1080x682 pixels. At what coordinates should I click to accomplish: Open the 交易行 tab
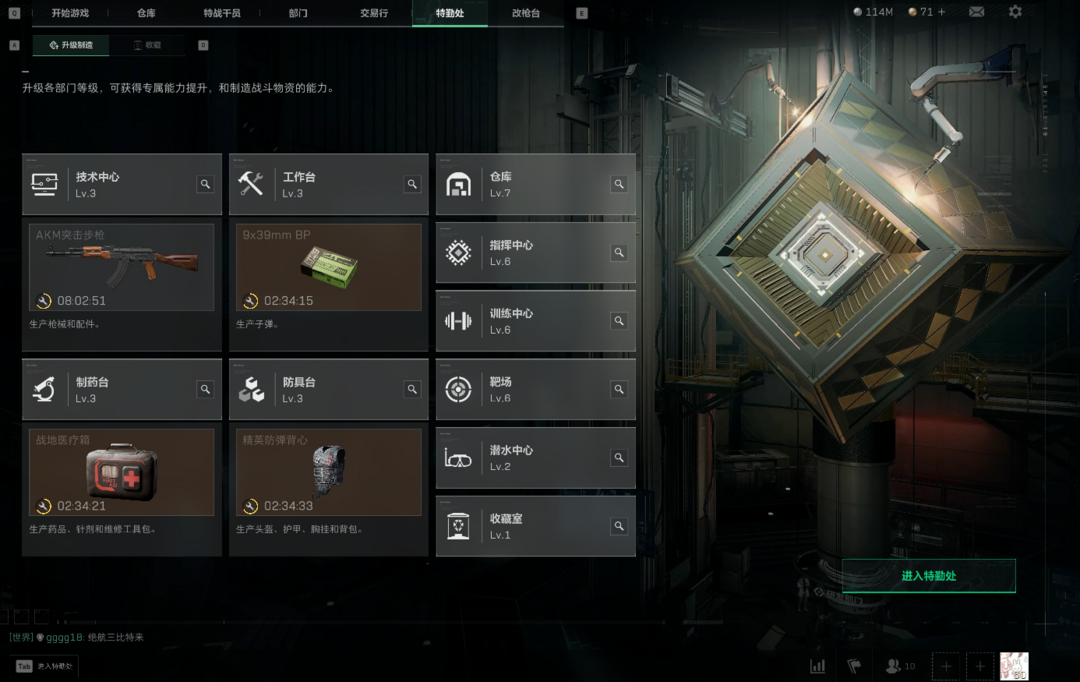pyautogui.click(x=374, y=13)
